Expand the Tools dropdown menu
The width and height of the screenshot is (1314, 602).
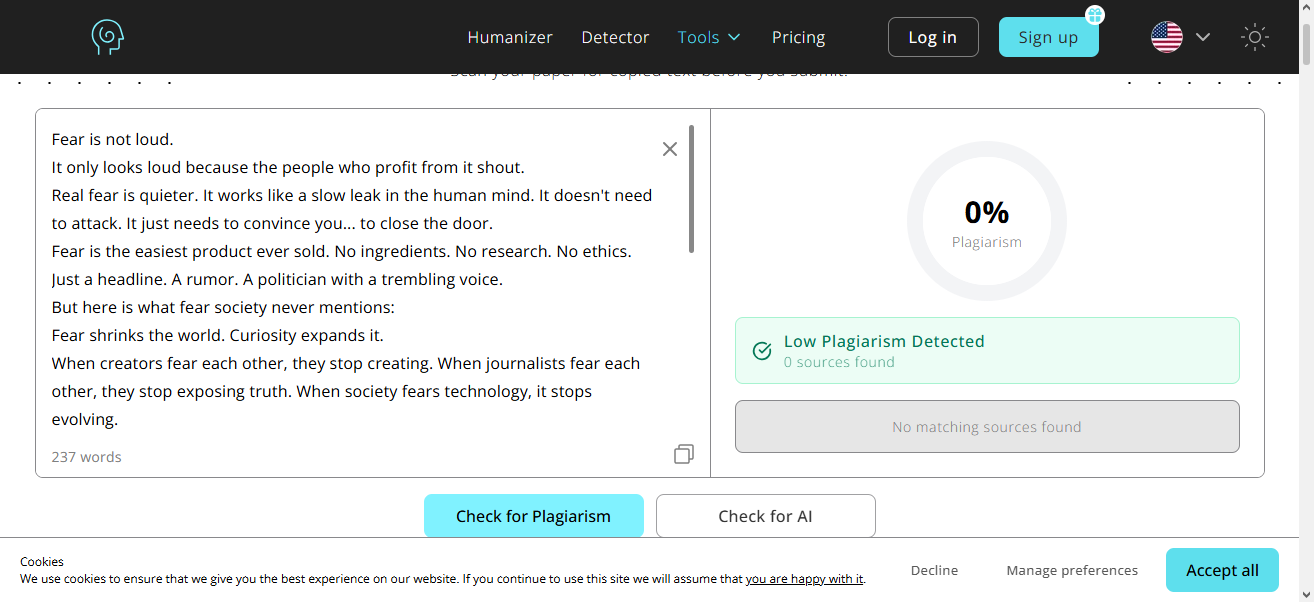point(709,37)
